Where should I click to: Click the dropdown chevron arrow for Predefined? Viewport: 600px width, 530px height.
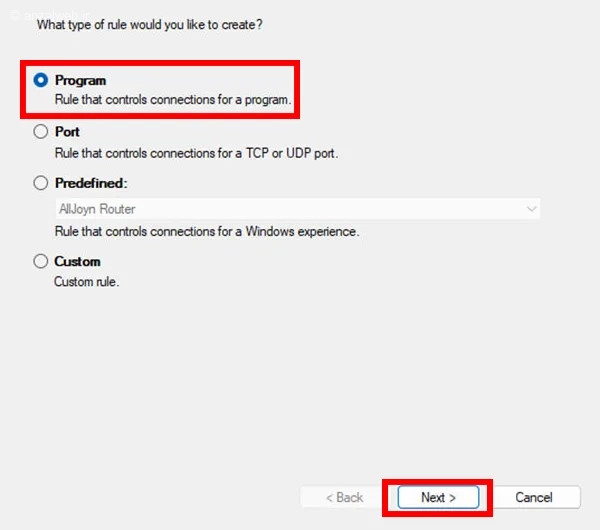coord(531,209)
